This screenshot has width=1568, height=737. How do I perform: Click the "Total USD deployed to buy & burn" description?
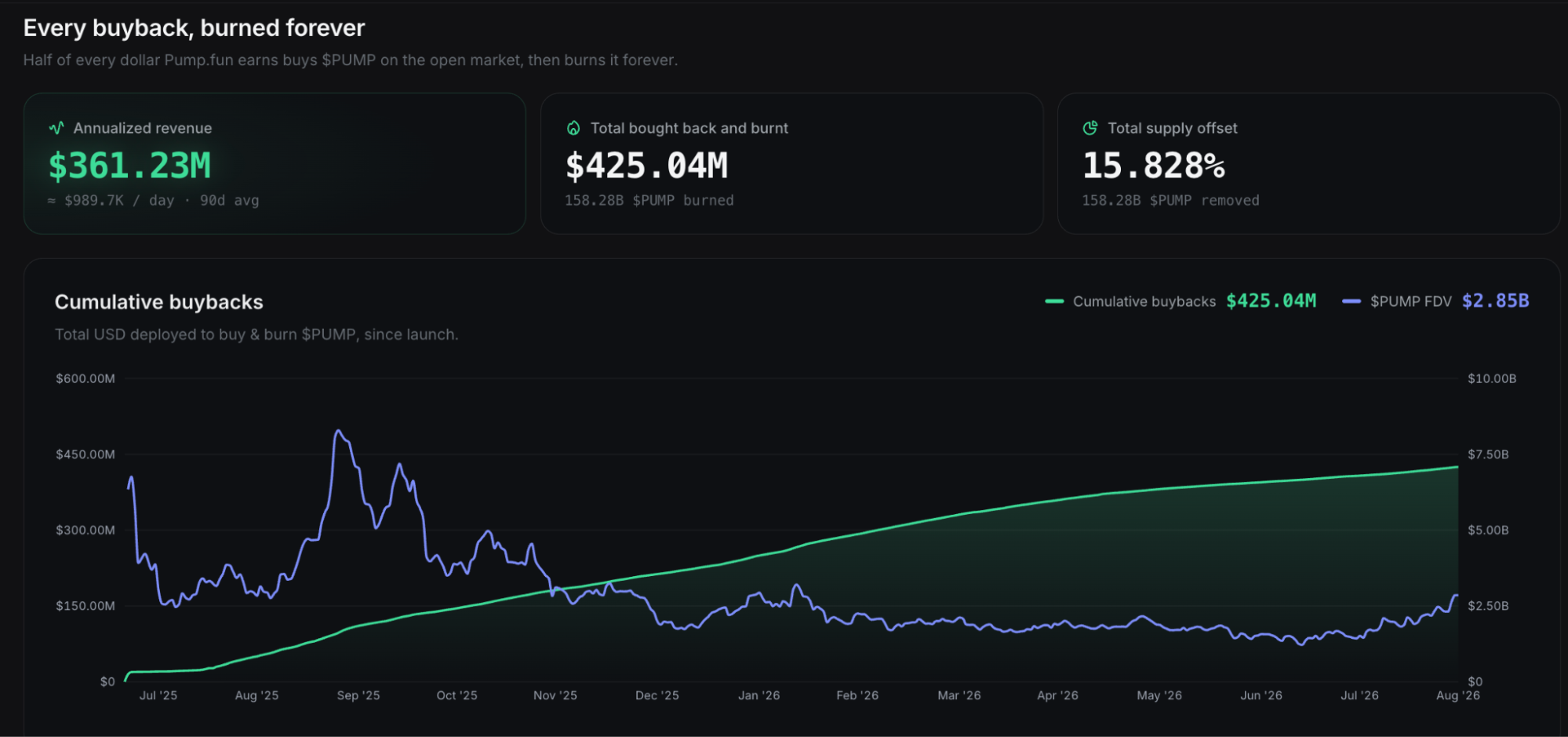point(256,334)
